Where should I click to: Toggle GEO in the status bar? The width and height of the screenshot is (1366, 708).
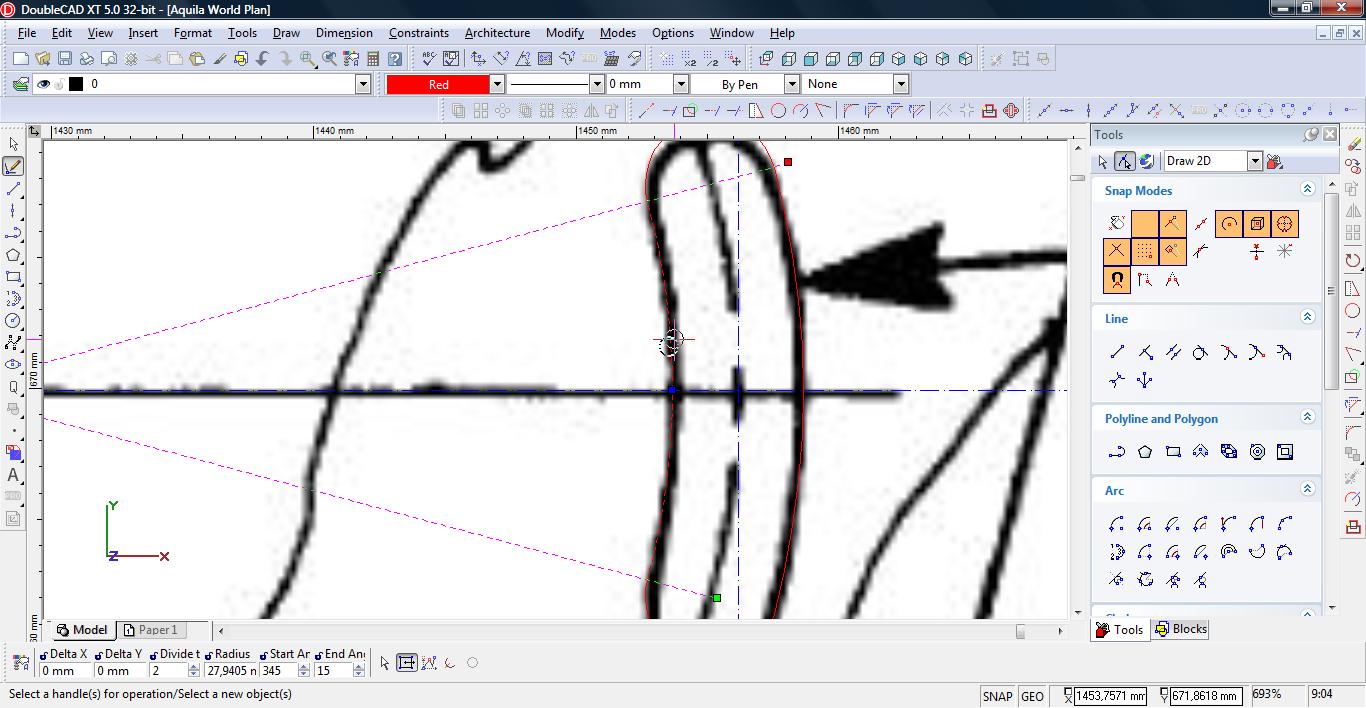click(1032, 696)
